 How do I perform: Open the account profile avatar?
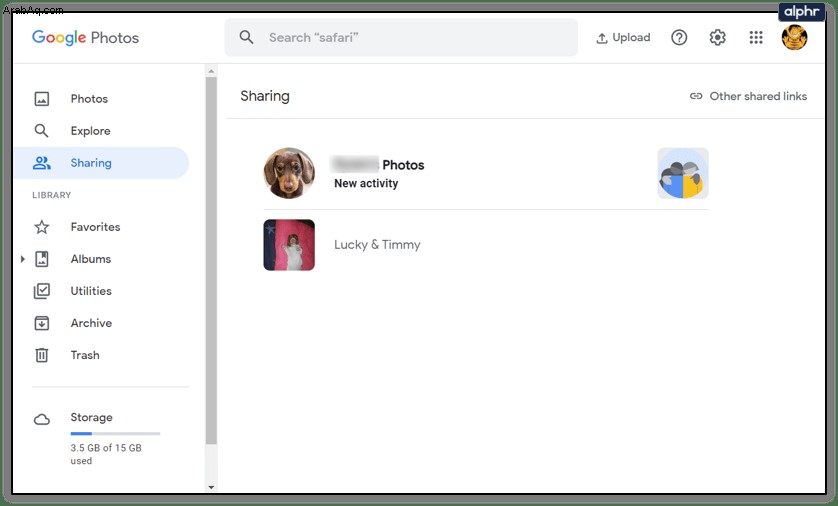tap(794, 37)
